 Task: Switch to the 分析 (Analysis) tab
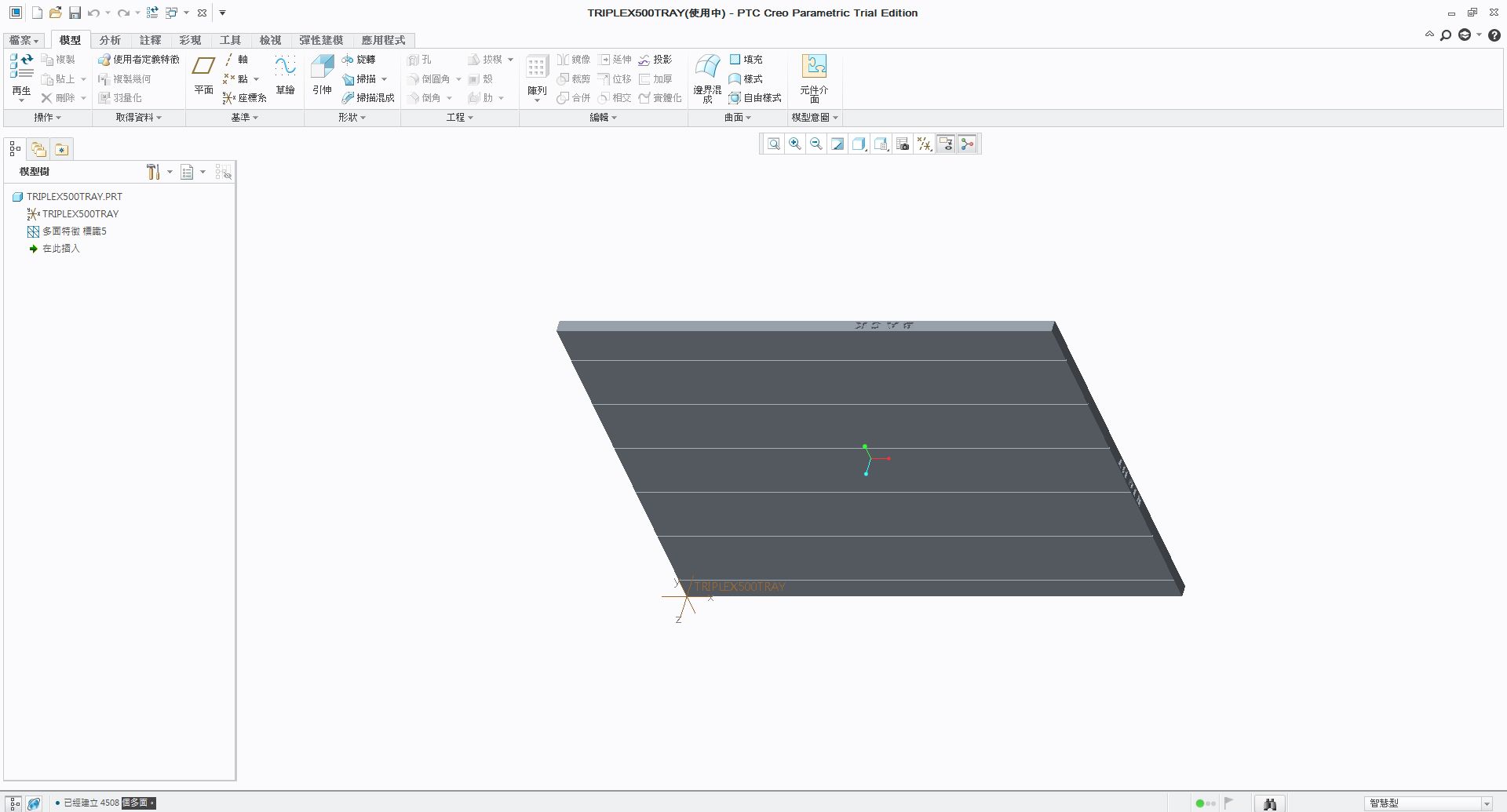coord(110,40)
